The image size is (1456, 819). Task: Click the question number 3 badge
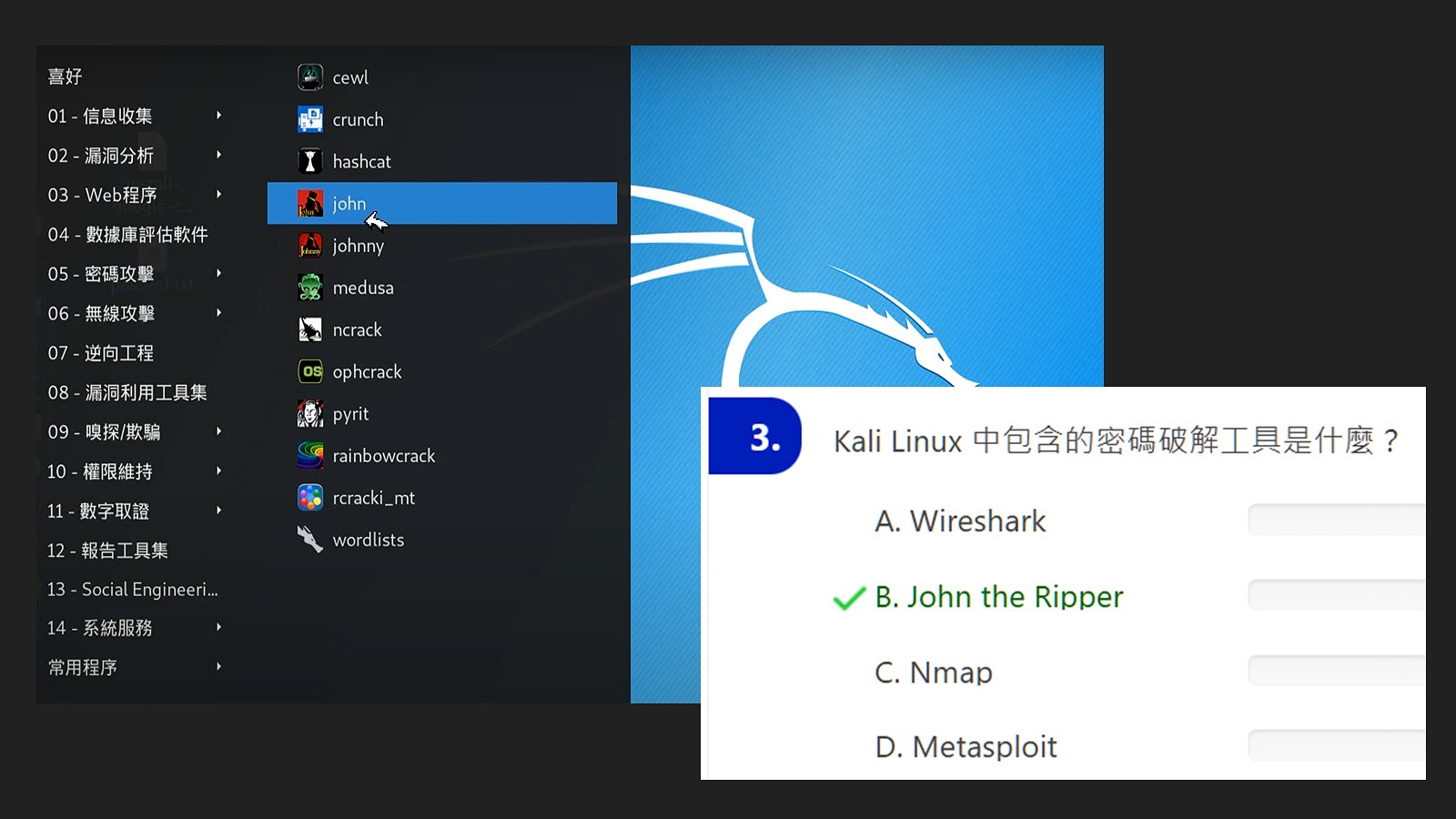click(x=755, y=436)
